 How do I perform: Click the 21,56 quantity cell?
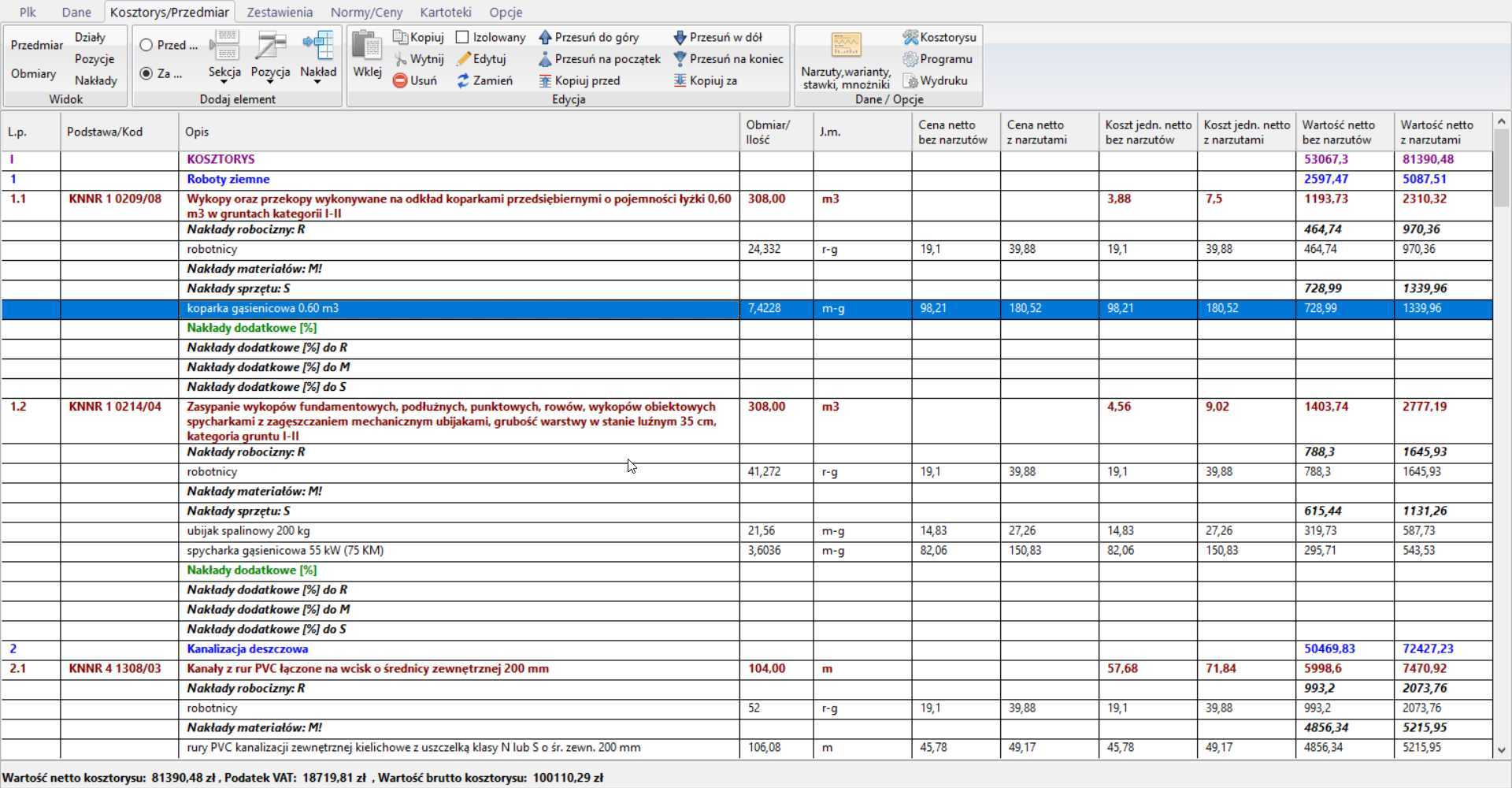click(776, 530)
